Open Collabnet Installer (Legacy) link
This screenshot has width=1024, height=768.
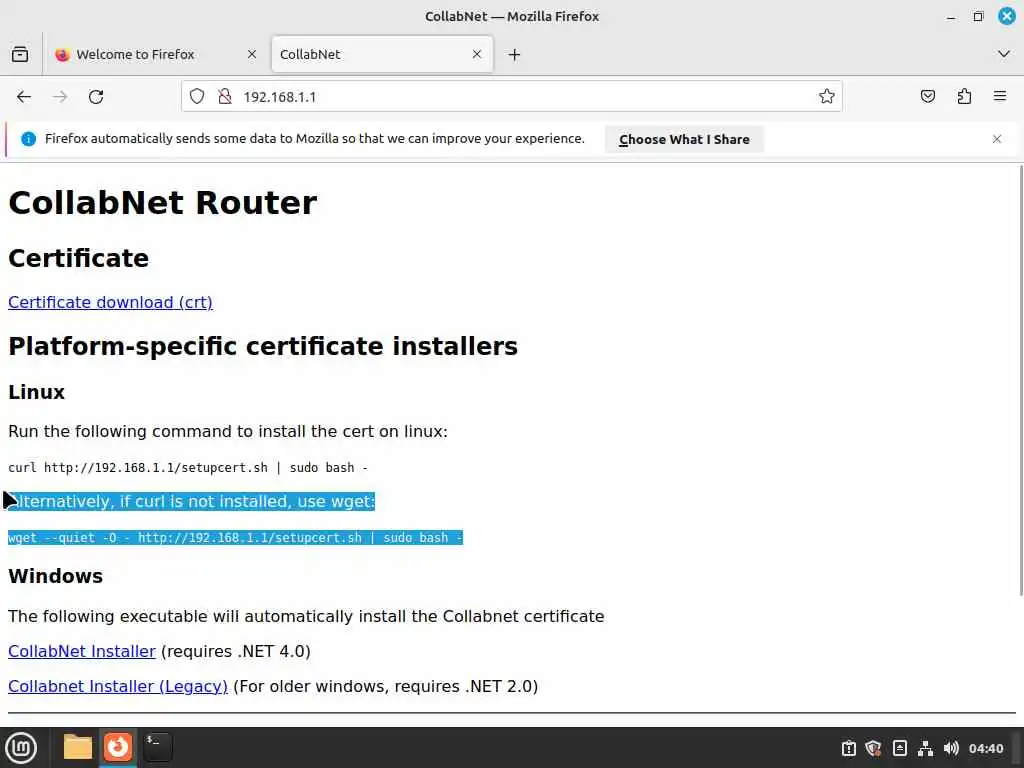[x=118, y=686]
